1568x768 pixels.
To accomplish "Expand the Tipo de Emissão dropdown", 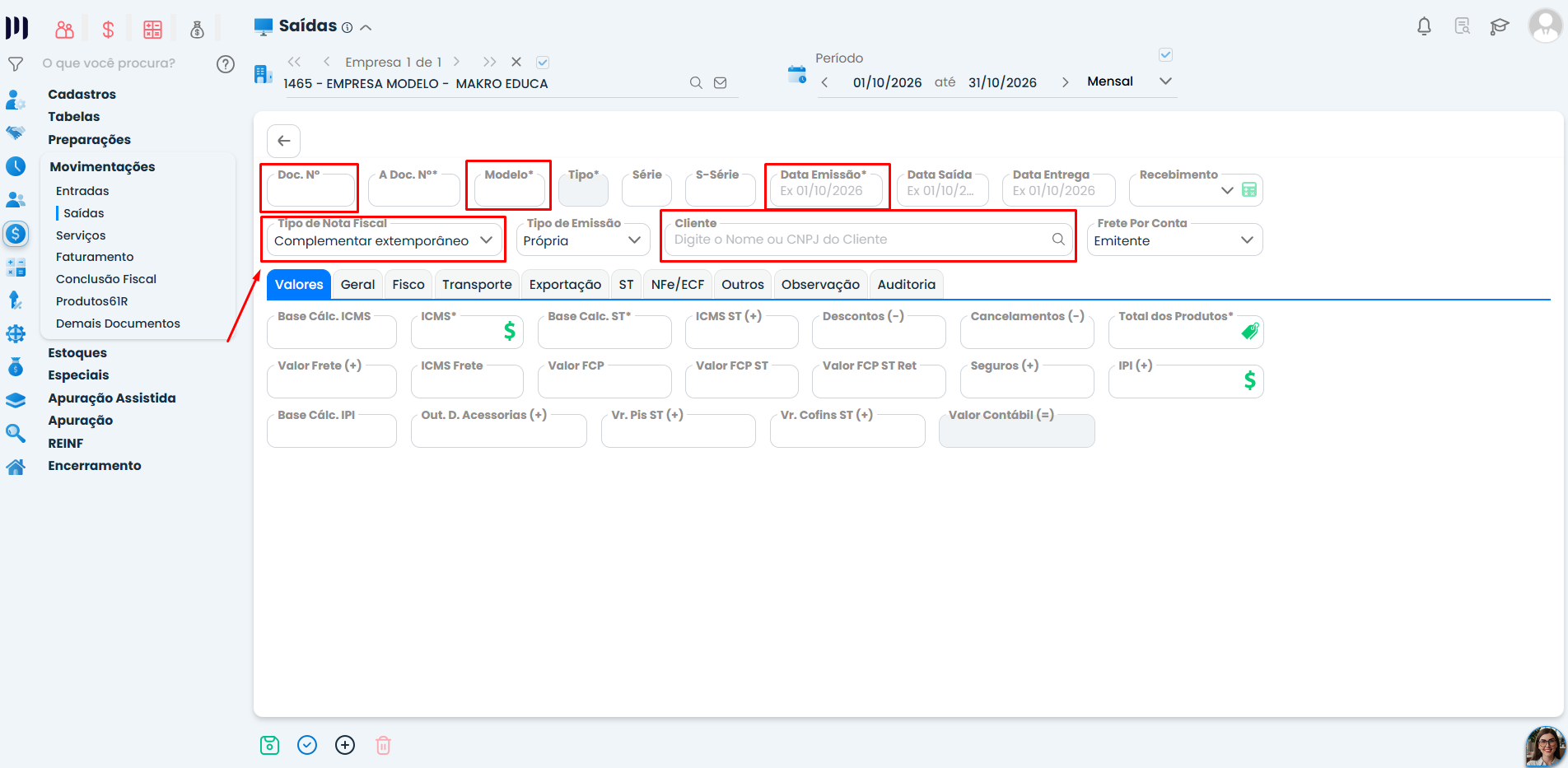I will [583, 240].
